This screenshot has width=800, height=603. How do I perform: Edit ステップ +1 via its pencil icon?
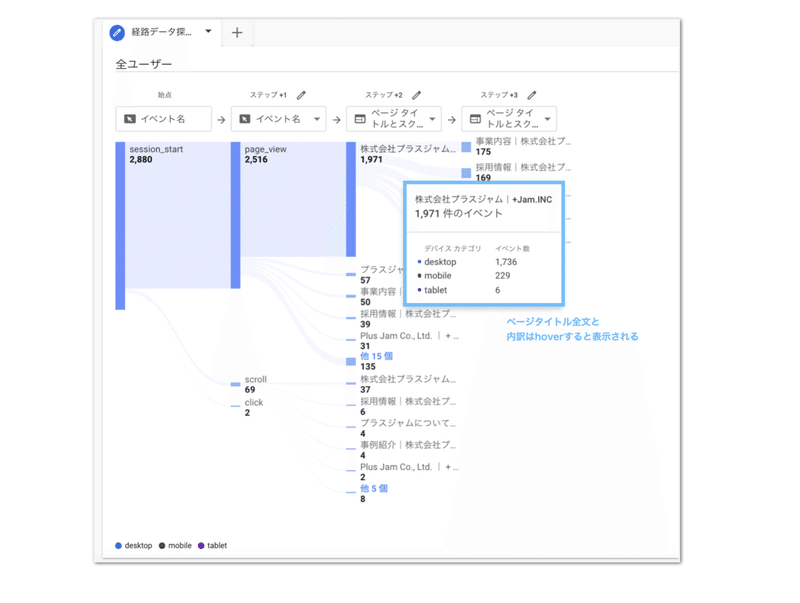coord(303,95)
